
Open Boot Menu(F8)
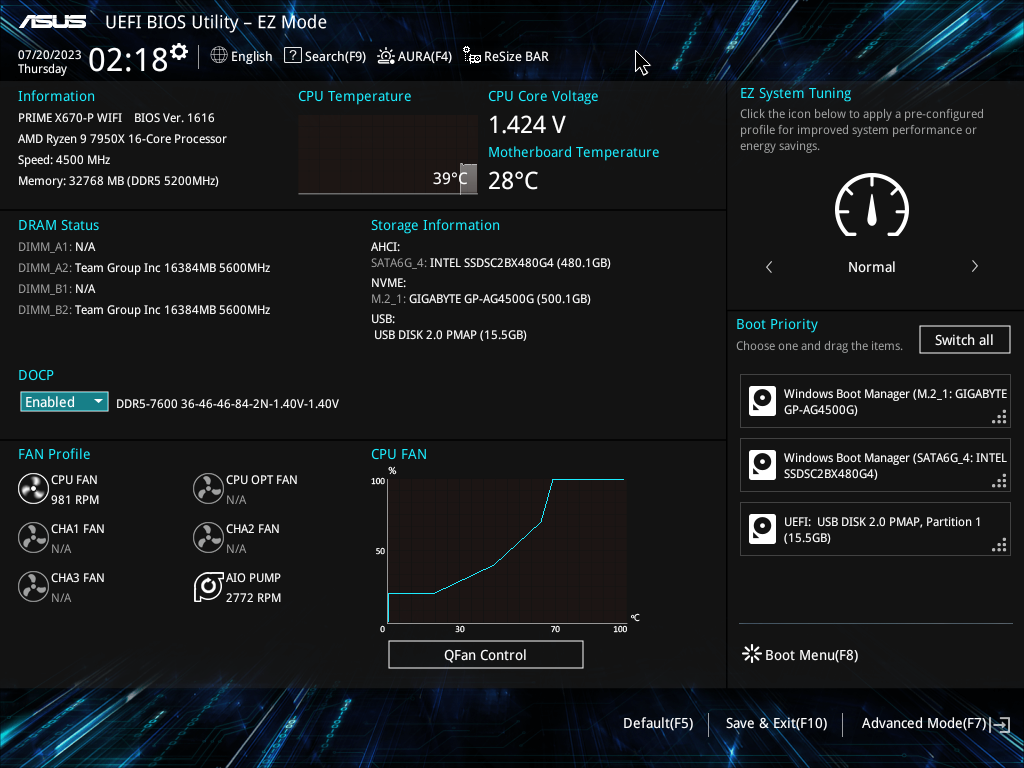800,654
